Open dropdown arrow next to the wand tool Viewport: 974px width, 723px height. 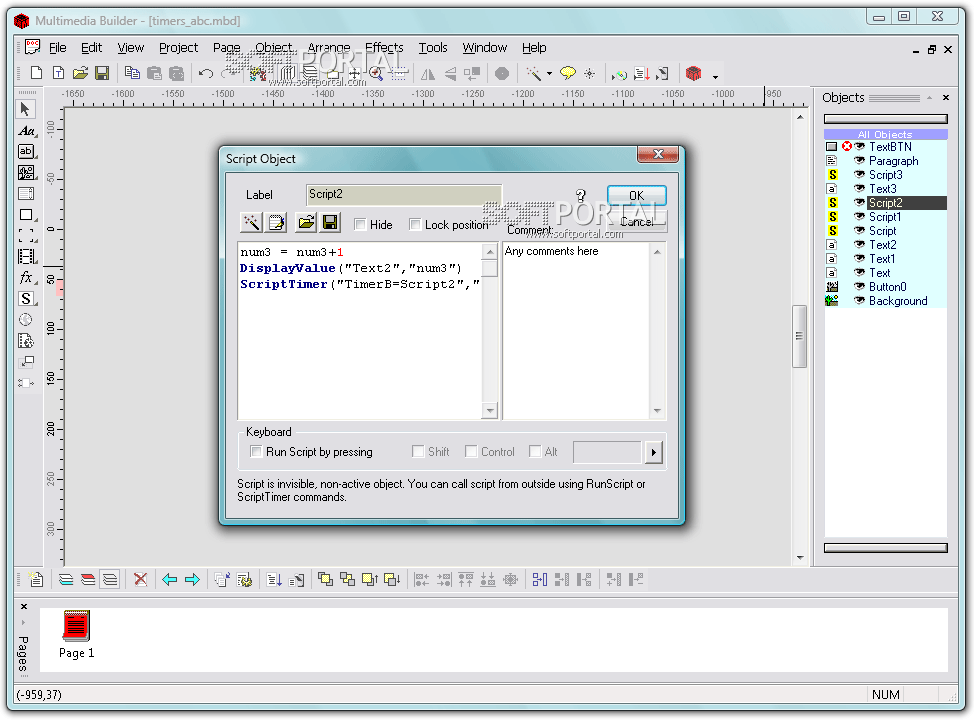pos(549,74)
